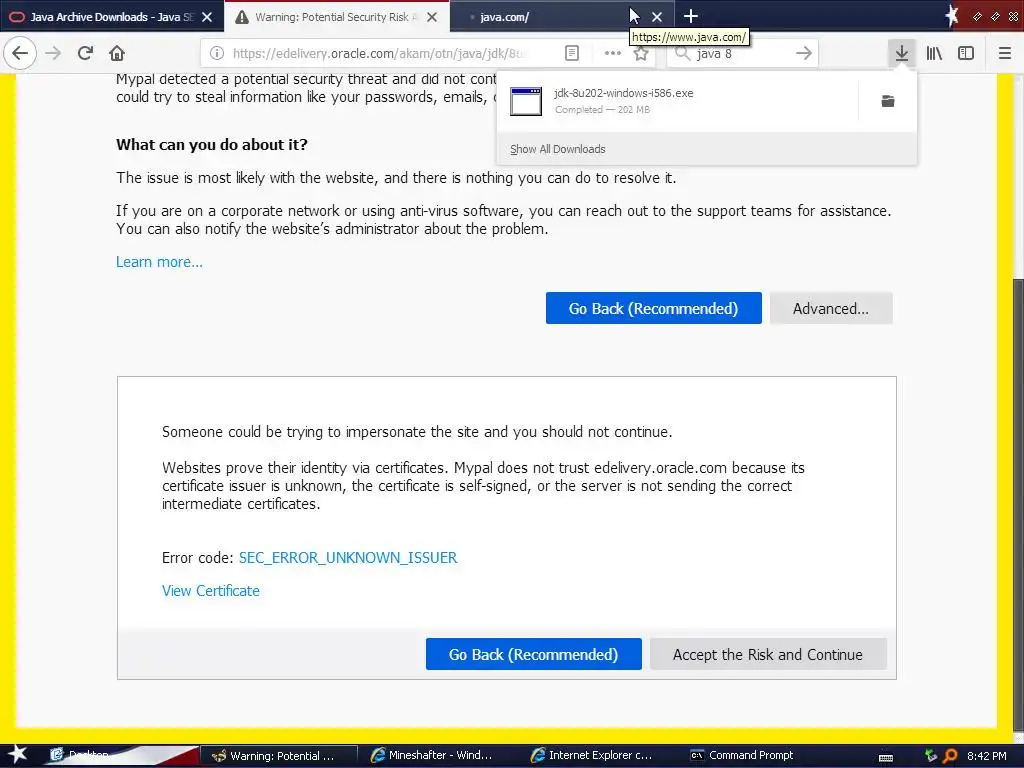Close the Java Archive Downloads tab
The height and width of the screenshot is (768, 1024).
pyautogui.click(x=207, y=17)
